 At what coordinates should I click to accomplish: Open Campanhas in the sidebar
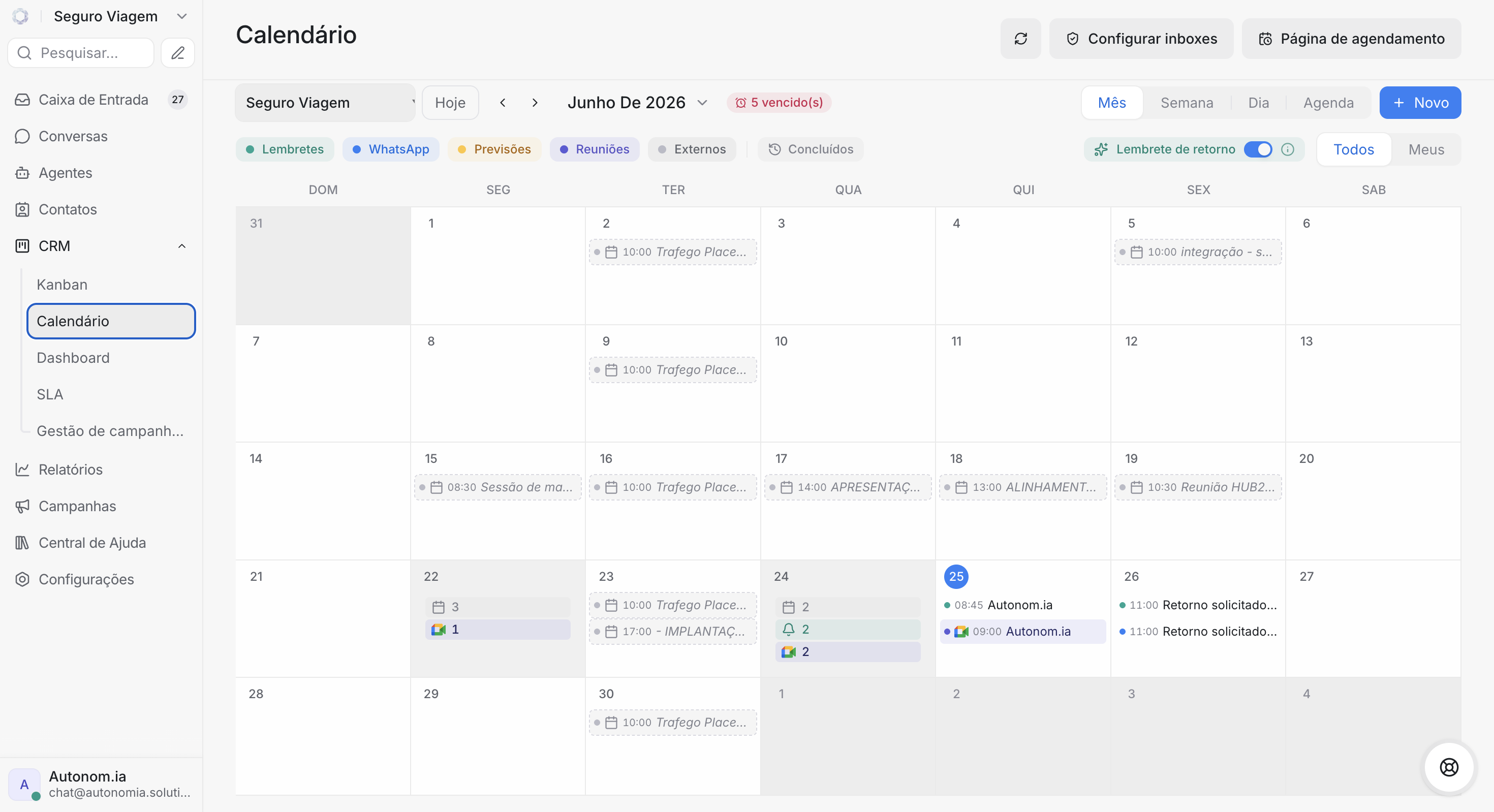click(x=101, y=506)
